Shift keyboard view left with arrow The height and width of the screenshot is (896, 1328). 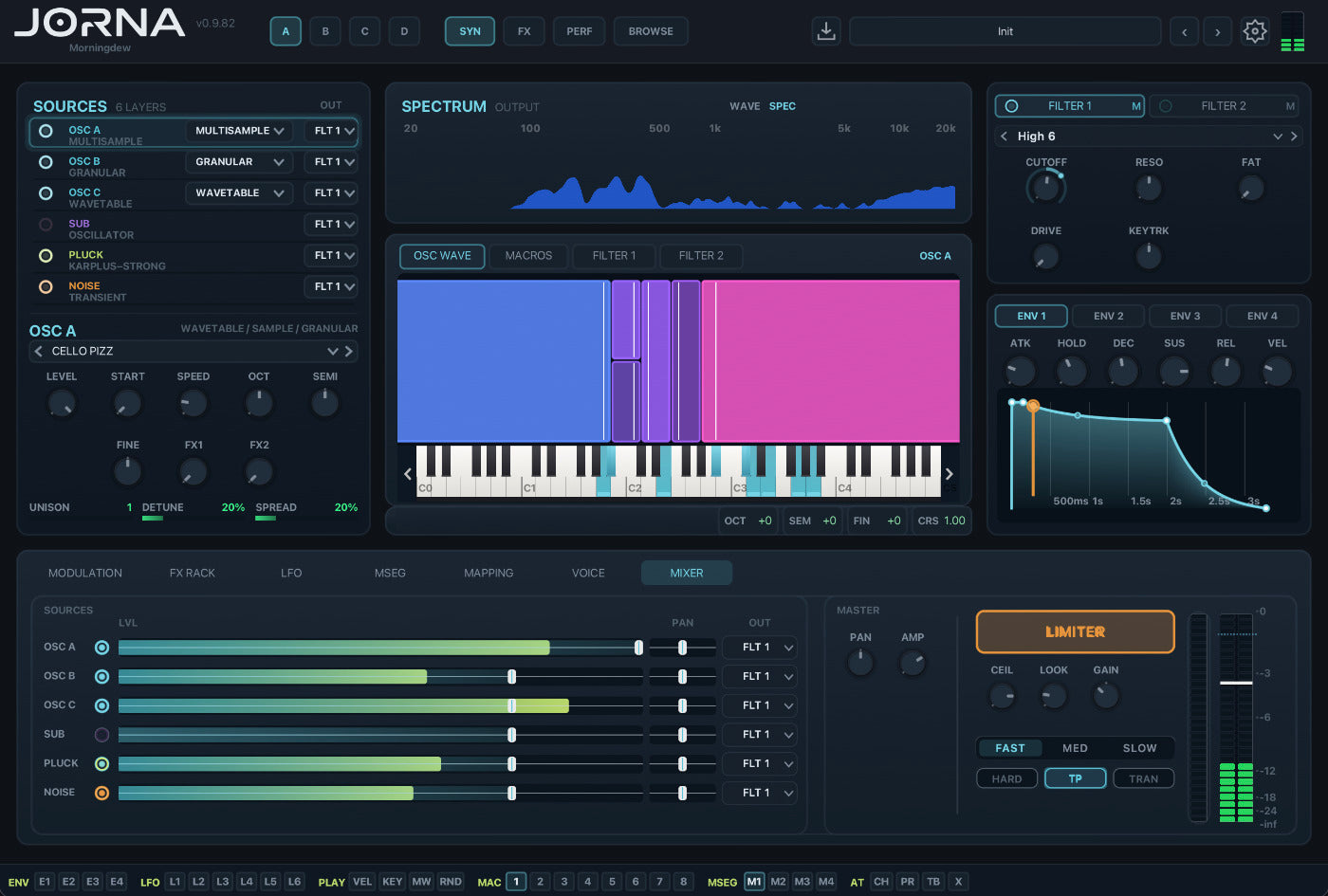pos(408,474)
